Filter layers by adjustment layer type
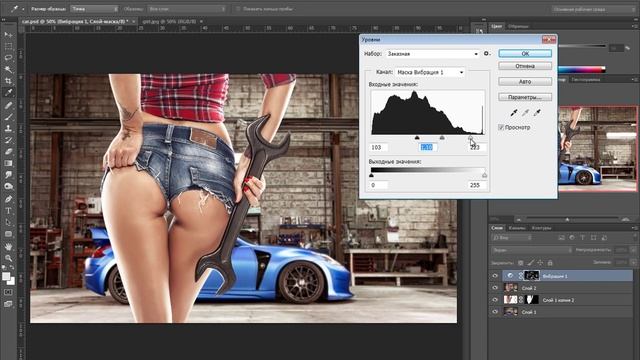This screenshot has width=640, height=360. 572,238
